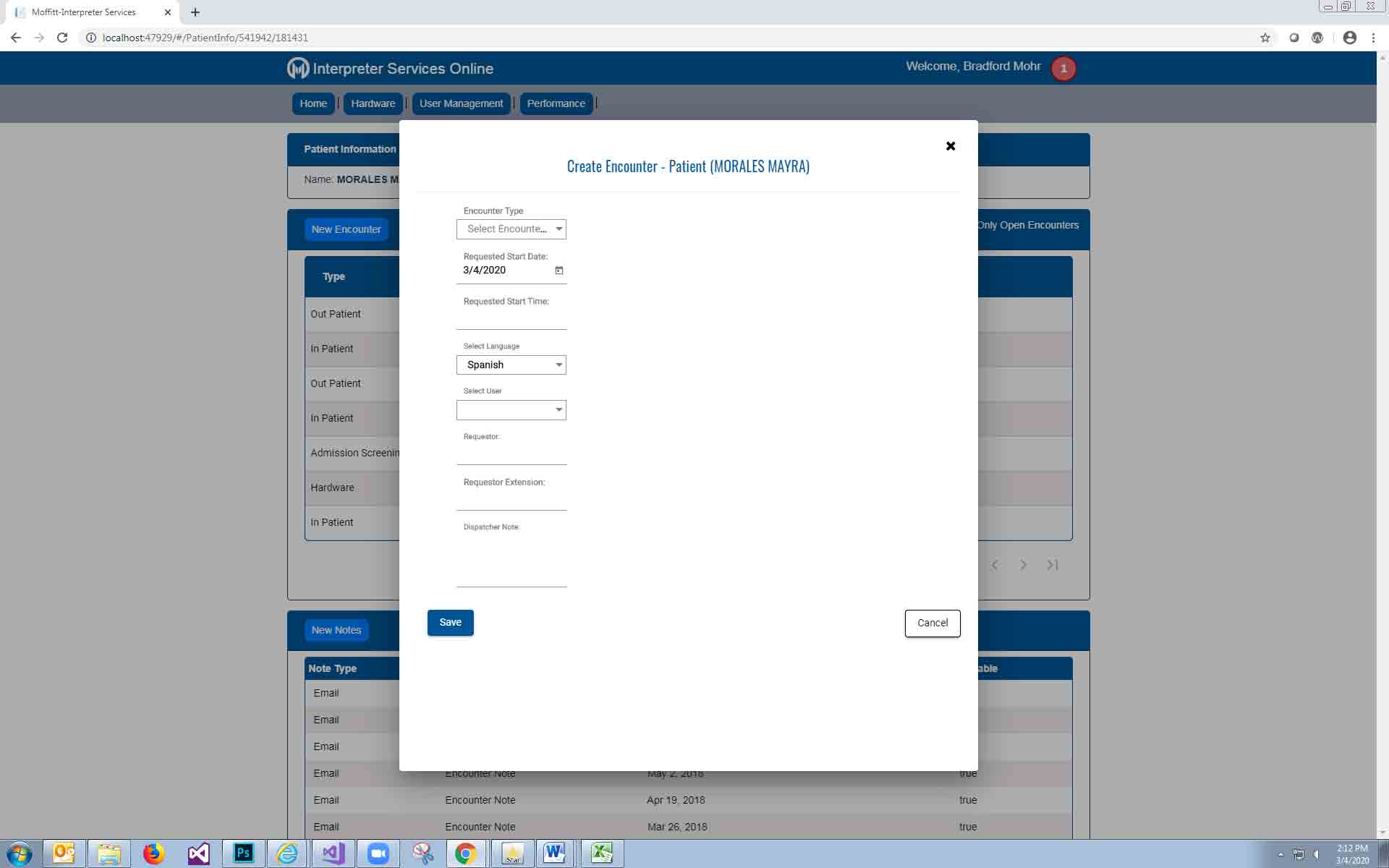The width and height of the screenshot is (1389, 868).
Task: Close the Create Encounter dialog with X
Action: pyautogui.click(x=951, y=146)
